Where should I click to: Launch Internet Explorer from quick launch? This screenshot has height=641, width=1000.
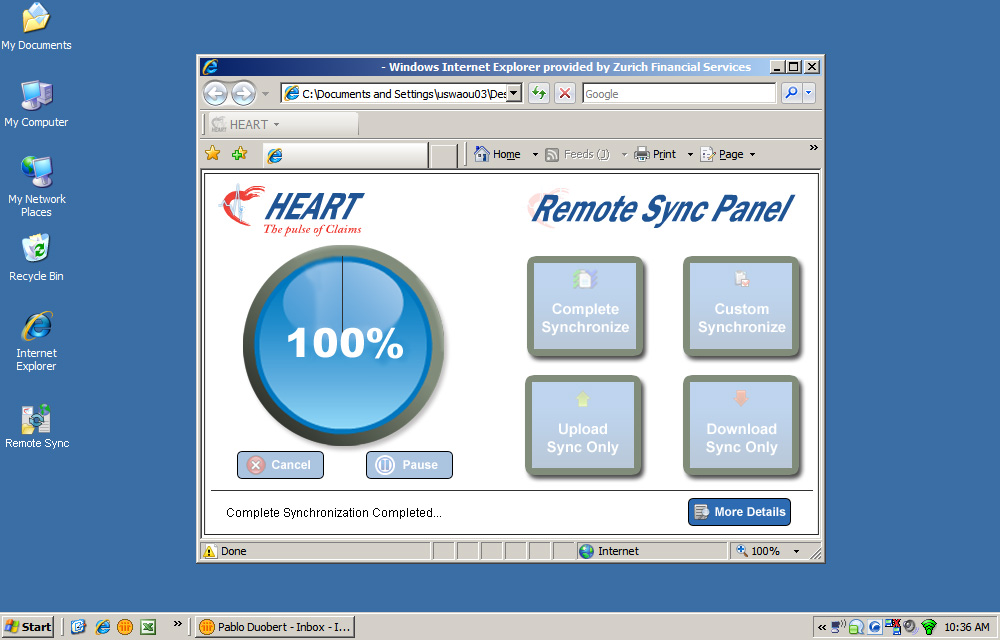pos(102,627)
